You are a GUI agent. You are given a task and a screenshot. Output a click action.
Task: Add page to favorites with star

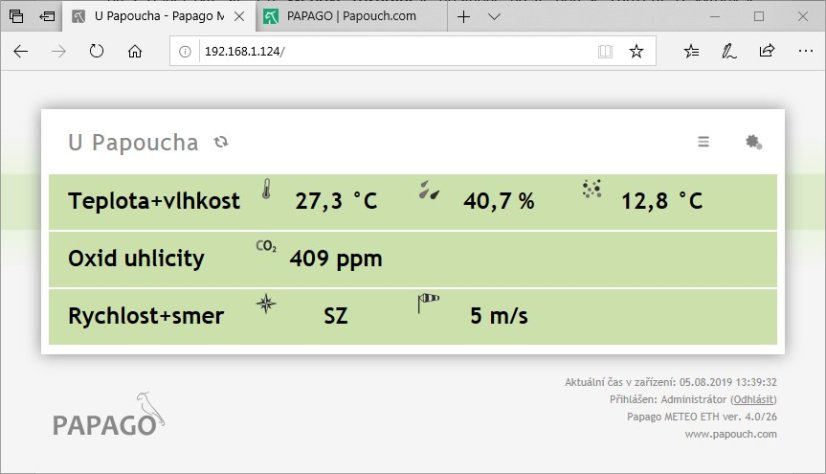point(636,51)
